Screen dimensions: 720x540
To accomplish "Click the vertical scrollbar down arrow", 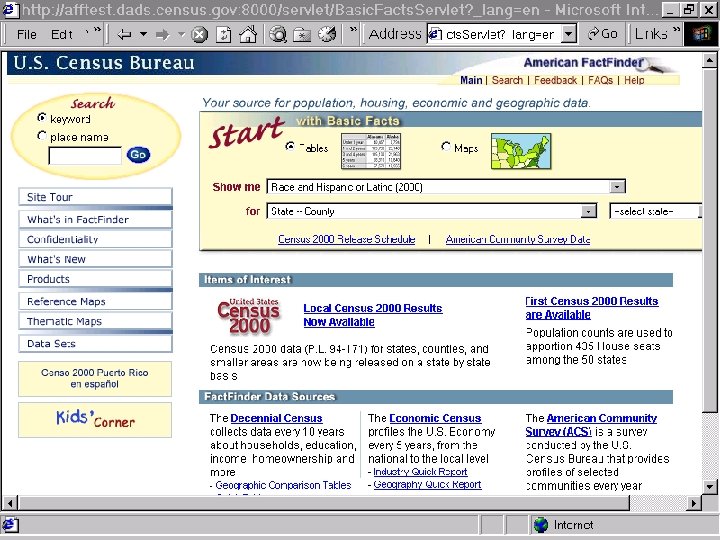I will (x=710, y=486).
